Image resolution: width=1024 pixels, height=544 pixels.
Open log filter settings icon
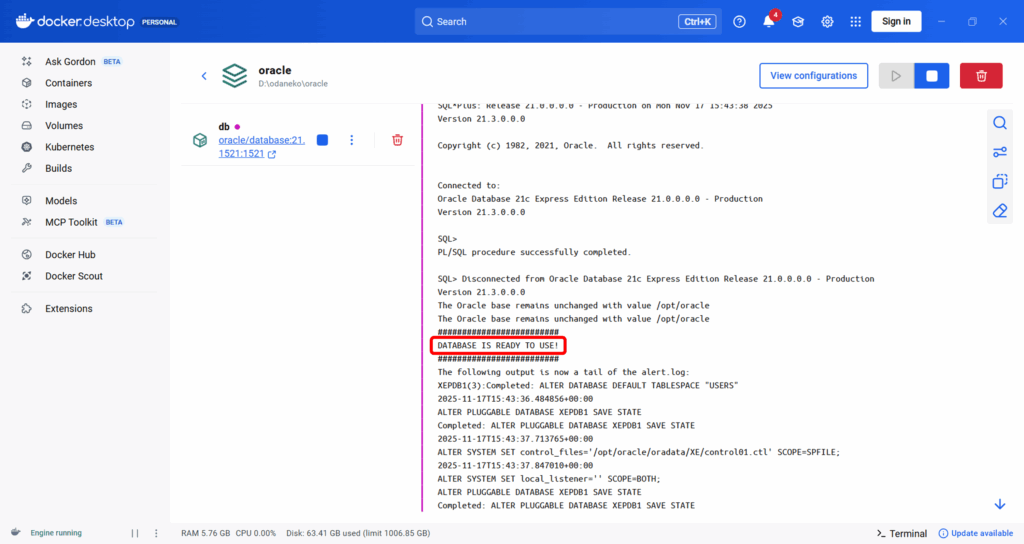click(x=999, y=152)
